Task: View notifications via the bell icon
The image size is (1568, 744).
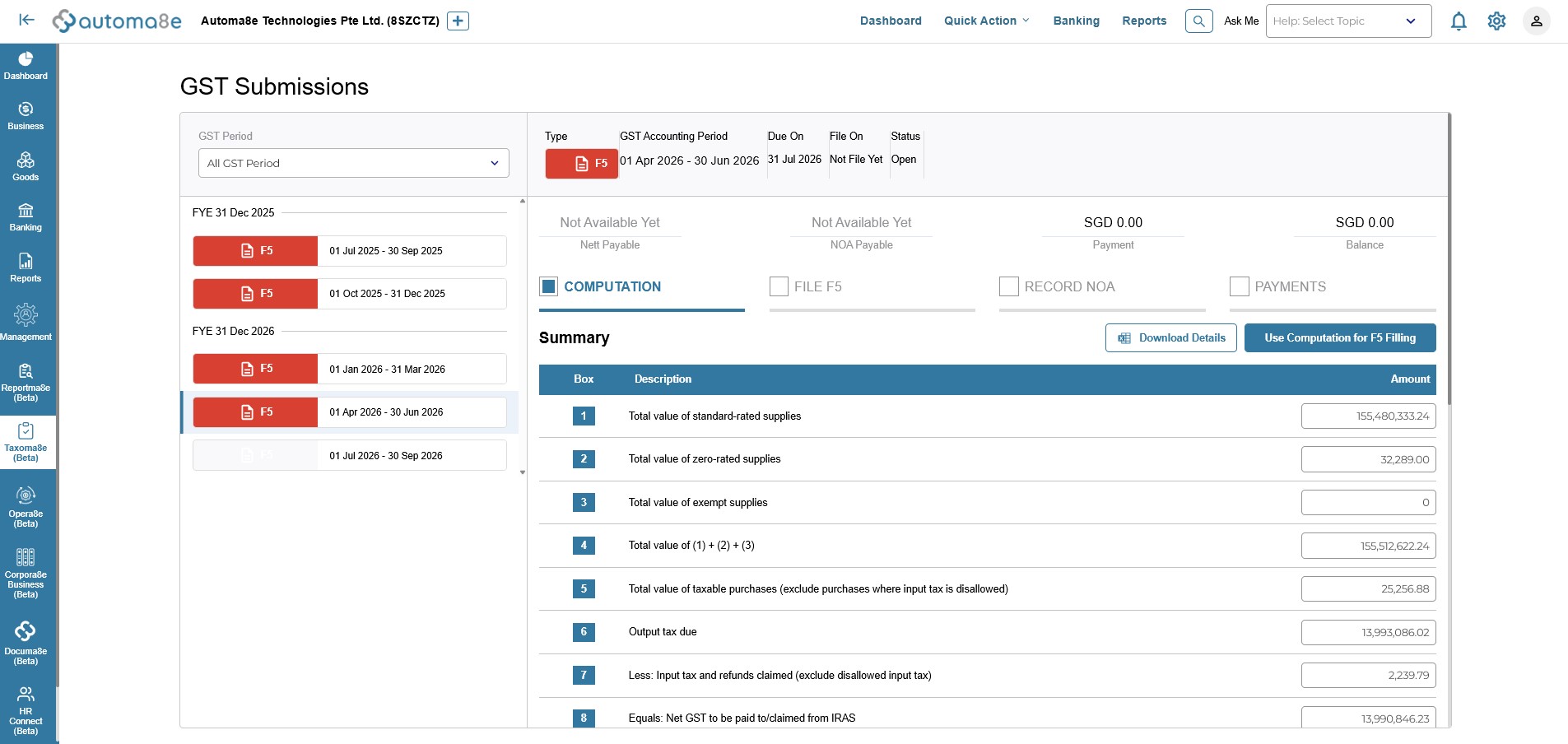Action: (x=1459, y=21)
